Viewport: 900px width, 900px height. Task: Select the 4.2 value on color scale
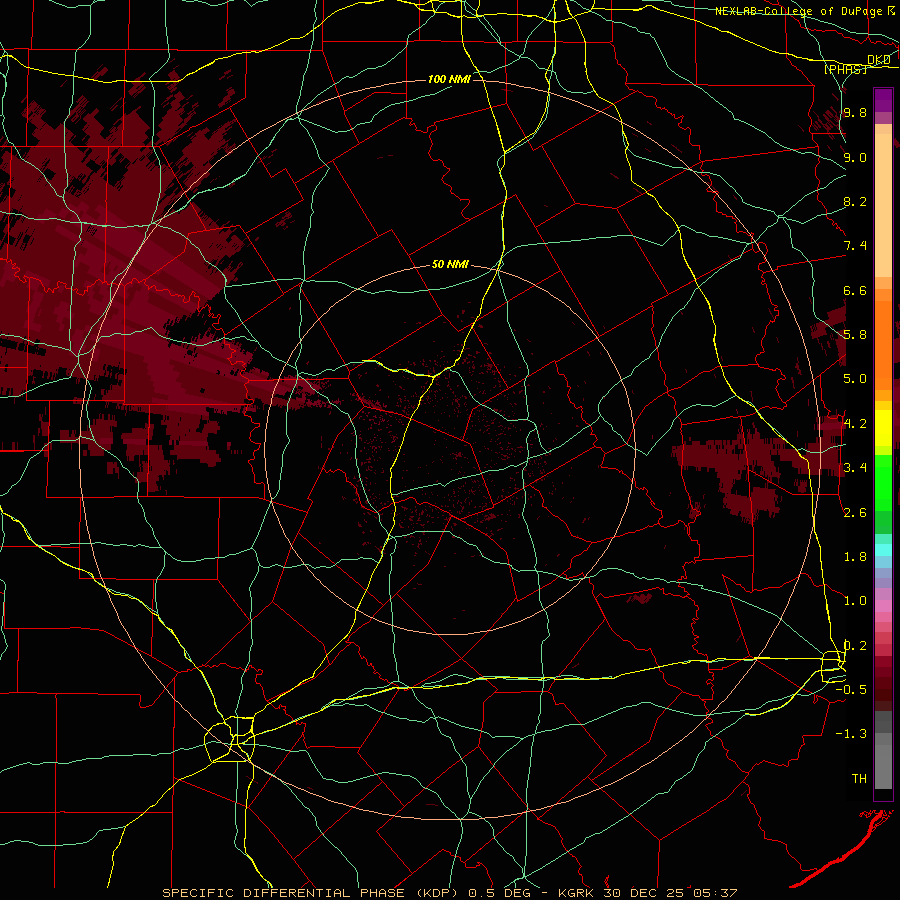[x=855, y=424]
